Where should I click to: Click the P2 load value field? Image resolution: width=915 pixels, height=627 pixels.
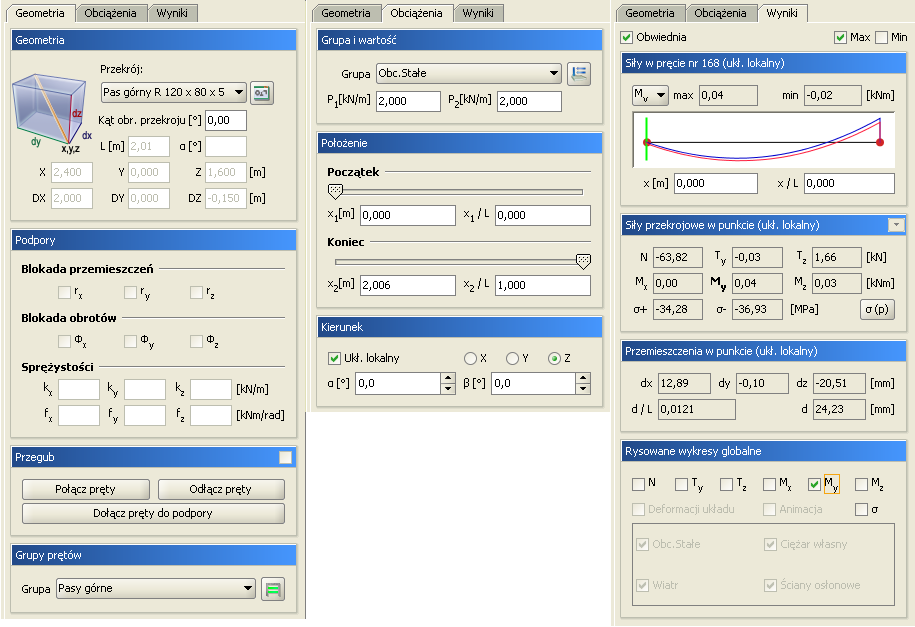coord(529,101)
